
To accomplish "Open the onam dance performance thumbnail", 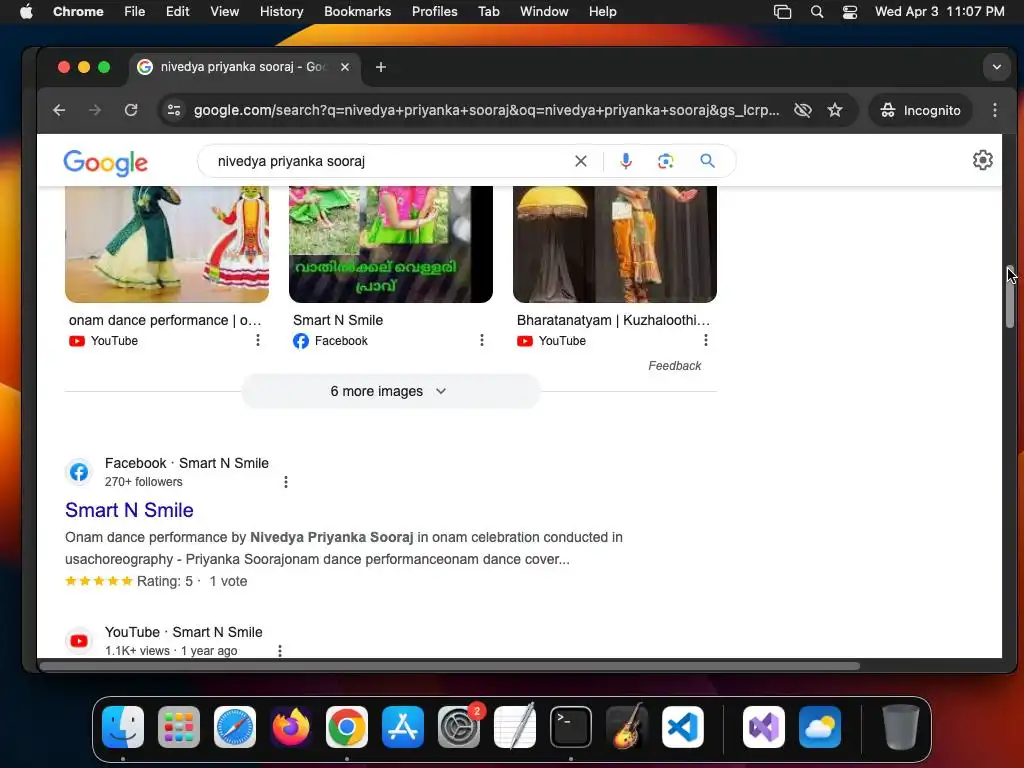I will coord(167,244).
